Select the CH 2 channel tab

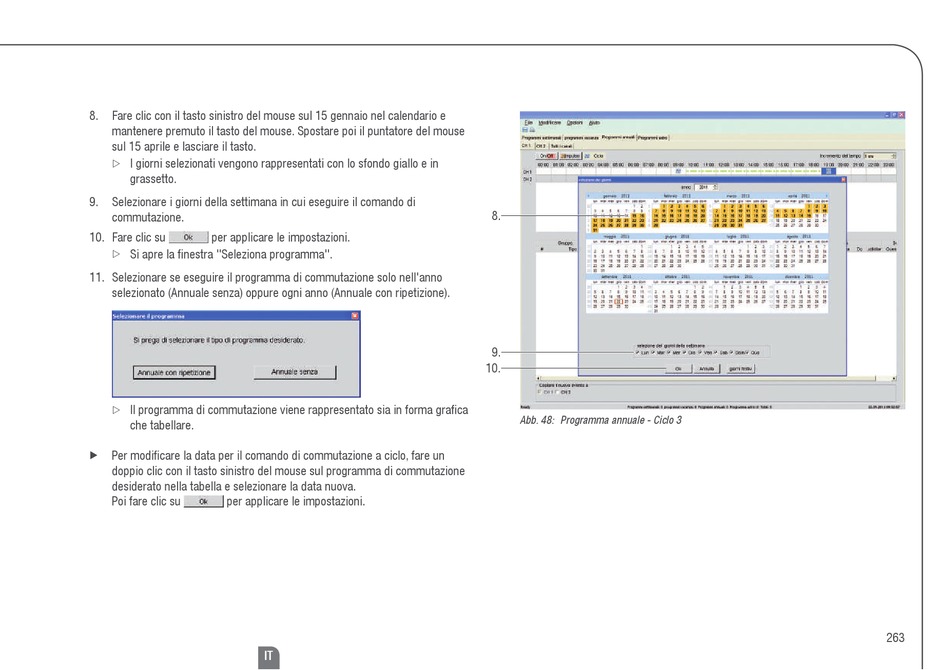point(540,146)
